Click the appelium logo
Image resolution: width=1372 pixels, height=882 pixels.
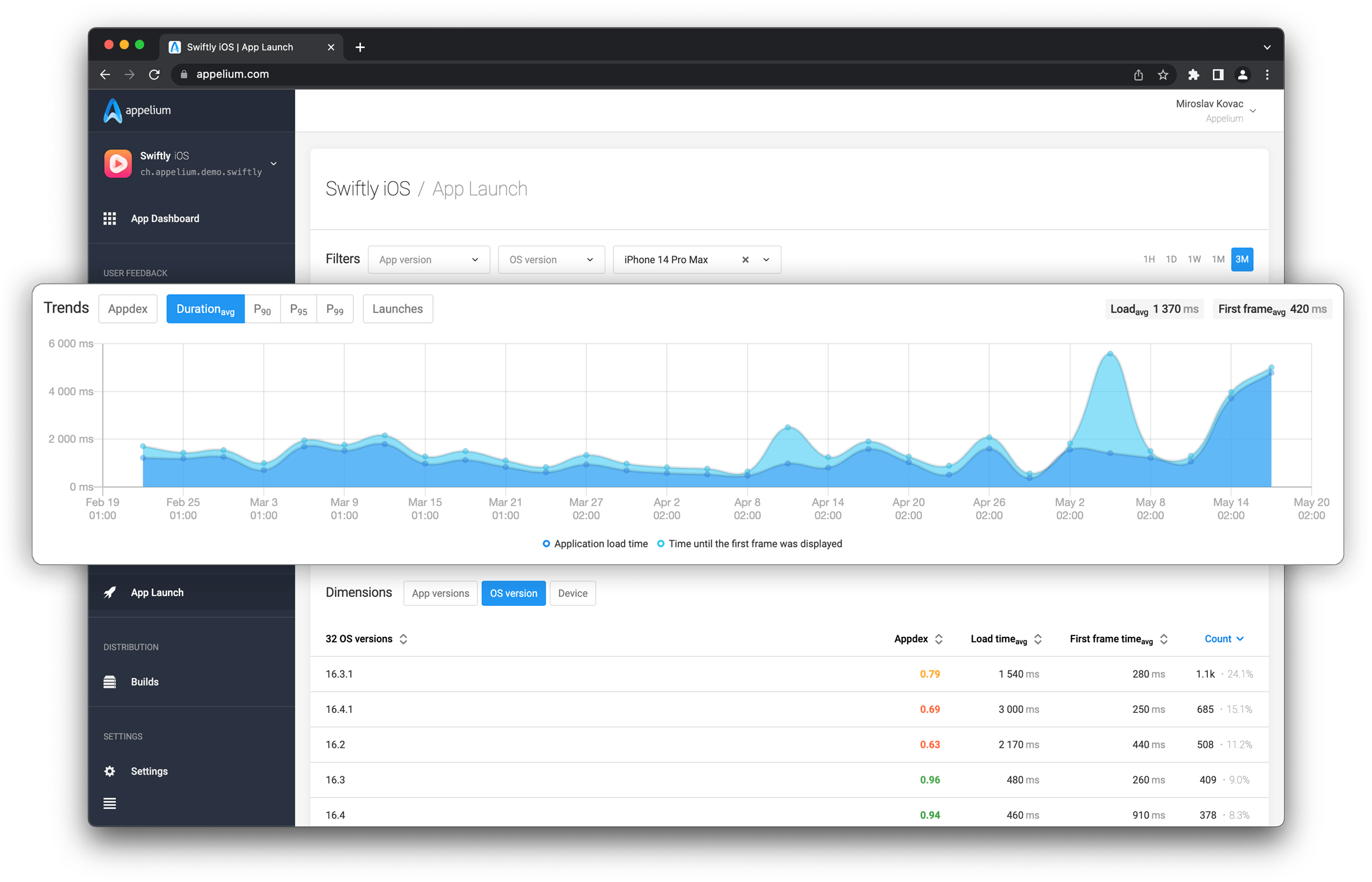[137, 110]
